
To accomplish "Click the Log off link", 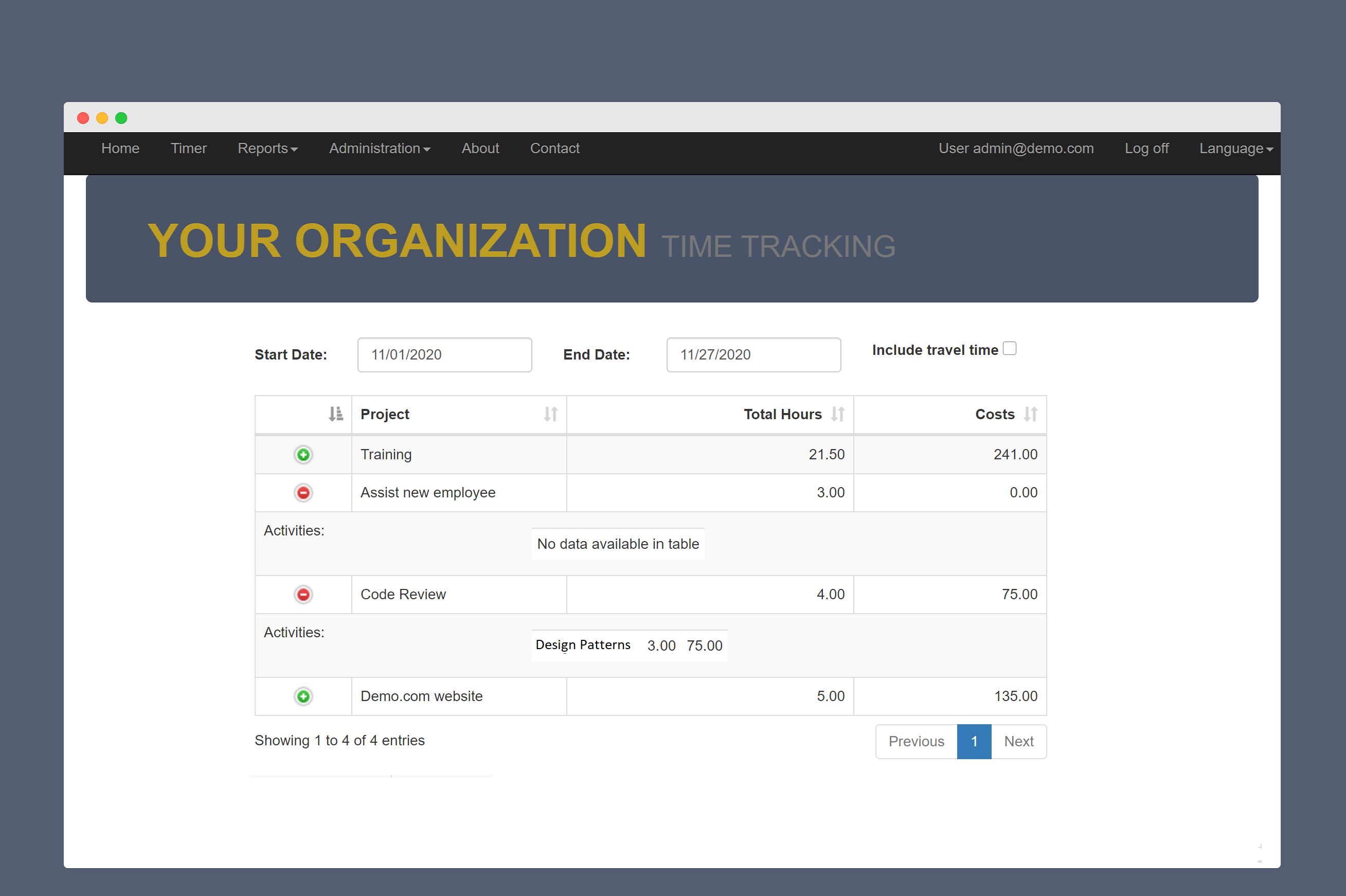I will click(1146, 149).
